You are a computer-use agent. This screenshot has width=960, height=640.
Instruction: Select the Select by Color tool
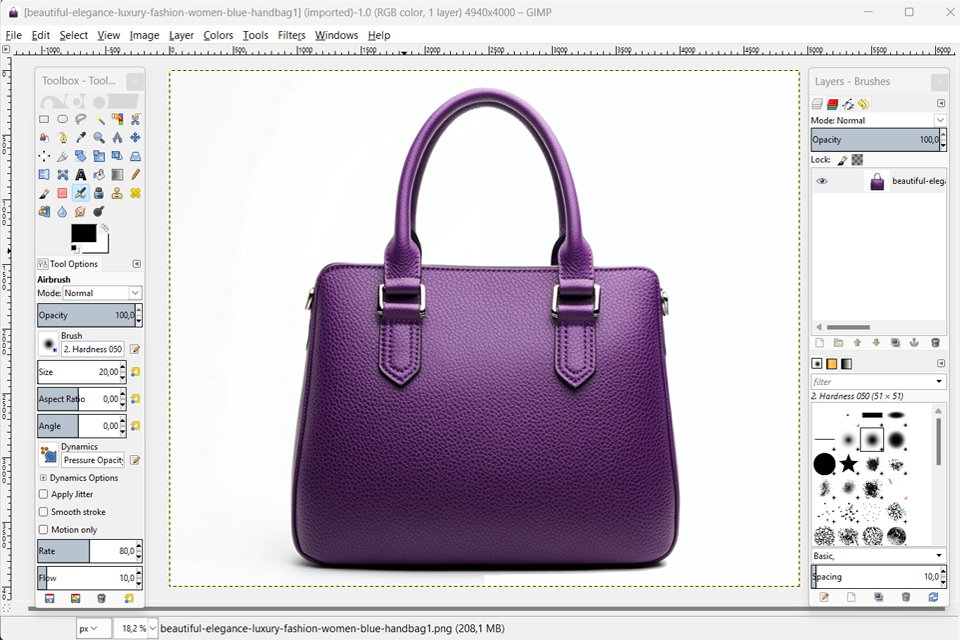coord(117,119)
